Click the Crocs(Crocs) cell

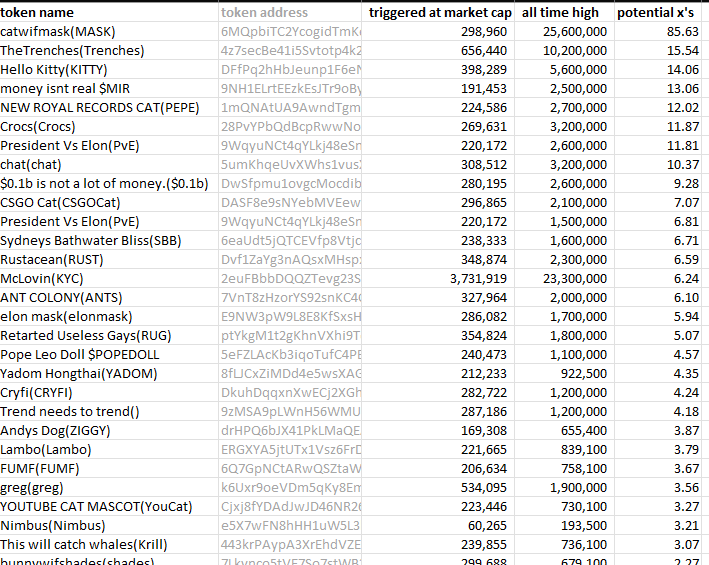point(109,127)
